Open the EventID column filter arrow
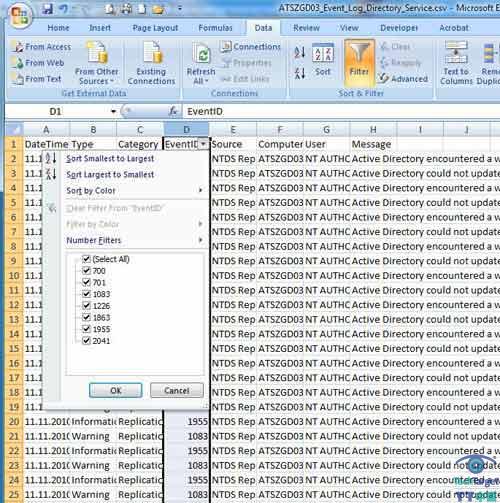The image size is (500, 503). click(203, 144)
